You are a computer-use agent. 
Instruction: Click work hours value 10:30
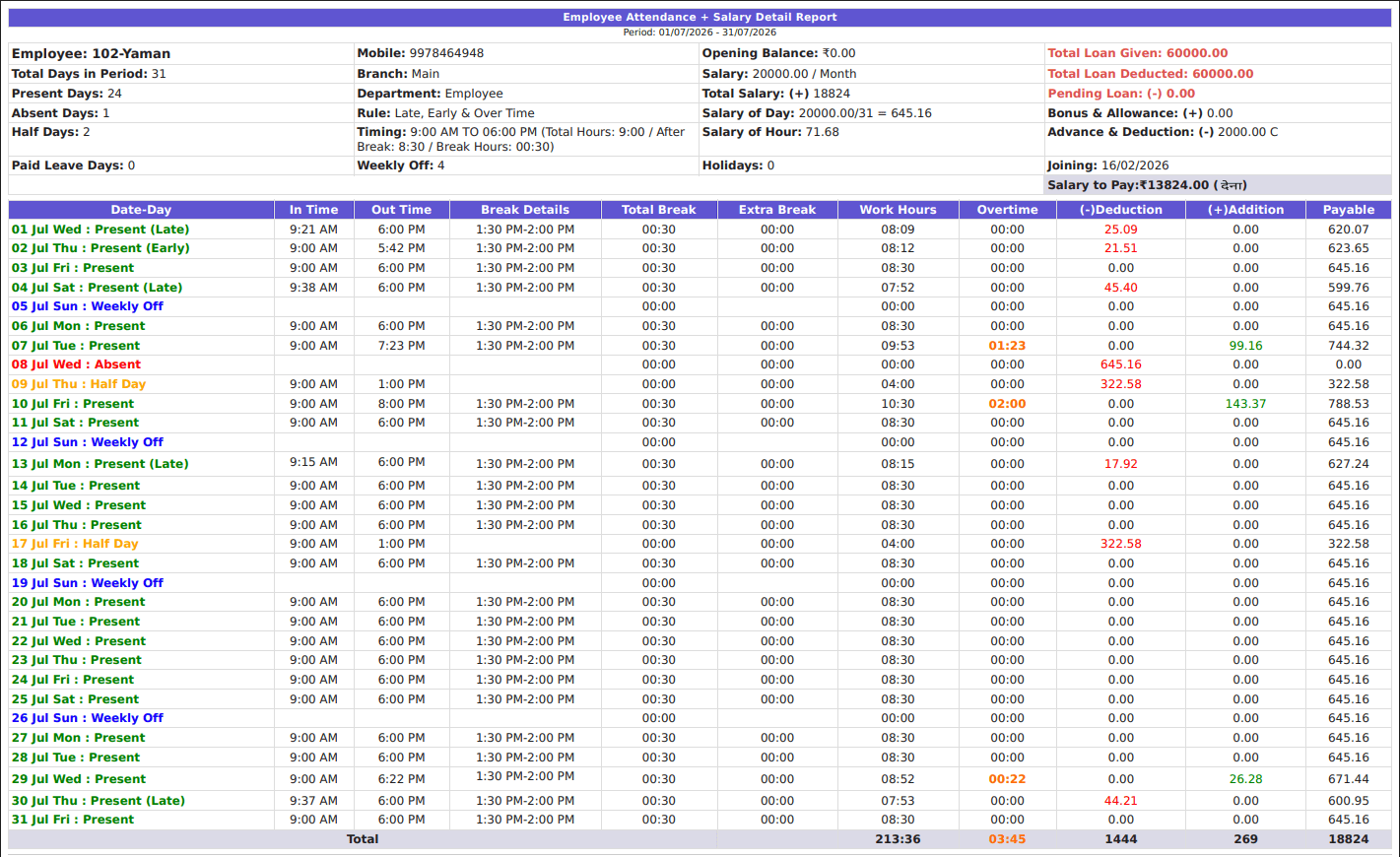point(898,404)
